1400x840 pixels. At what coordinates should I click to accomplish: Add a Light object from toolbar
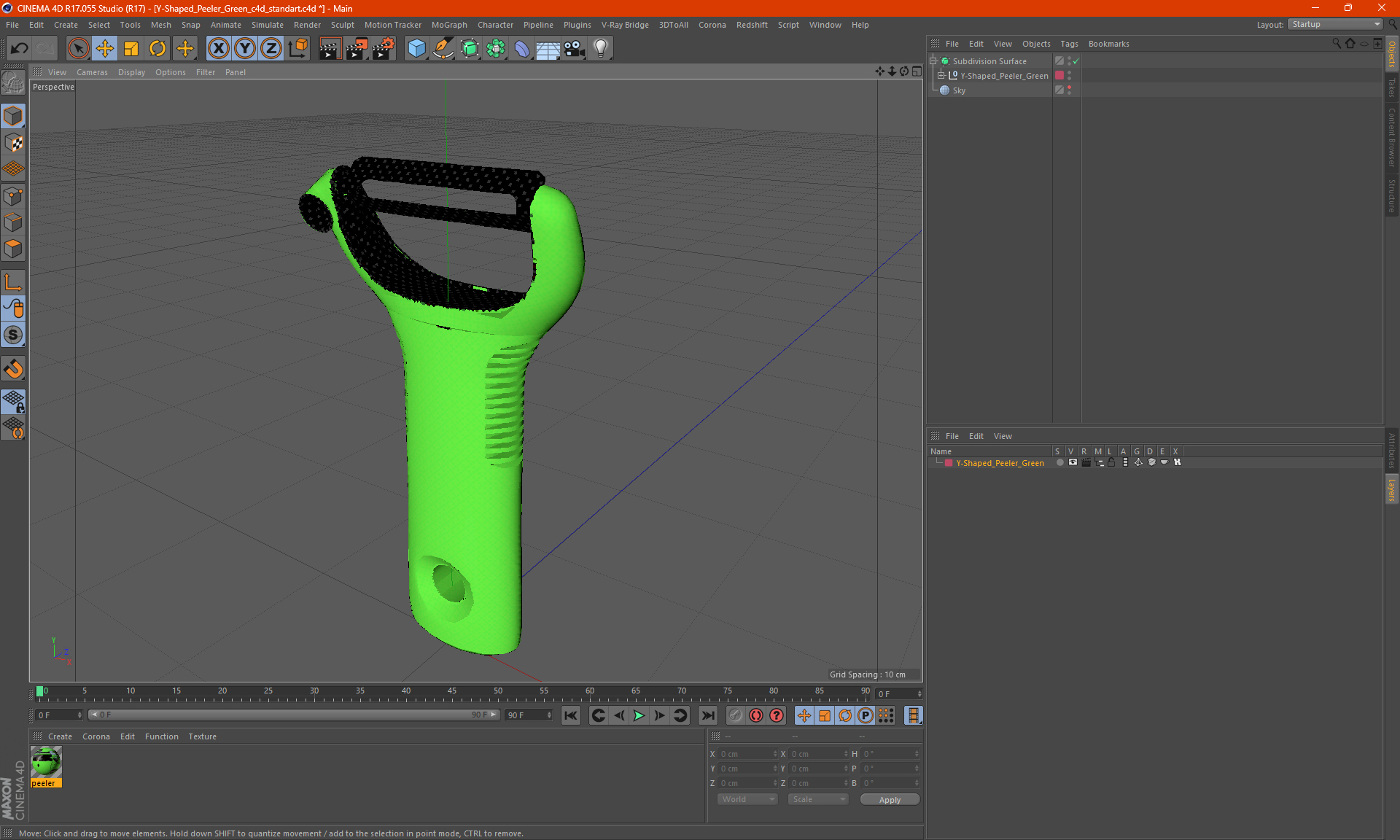tap(600, 49)
